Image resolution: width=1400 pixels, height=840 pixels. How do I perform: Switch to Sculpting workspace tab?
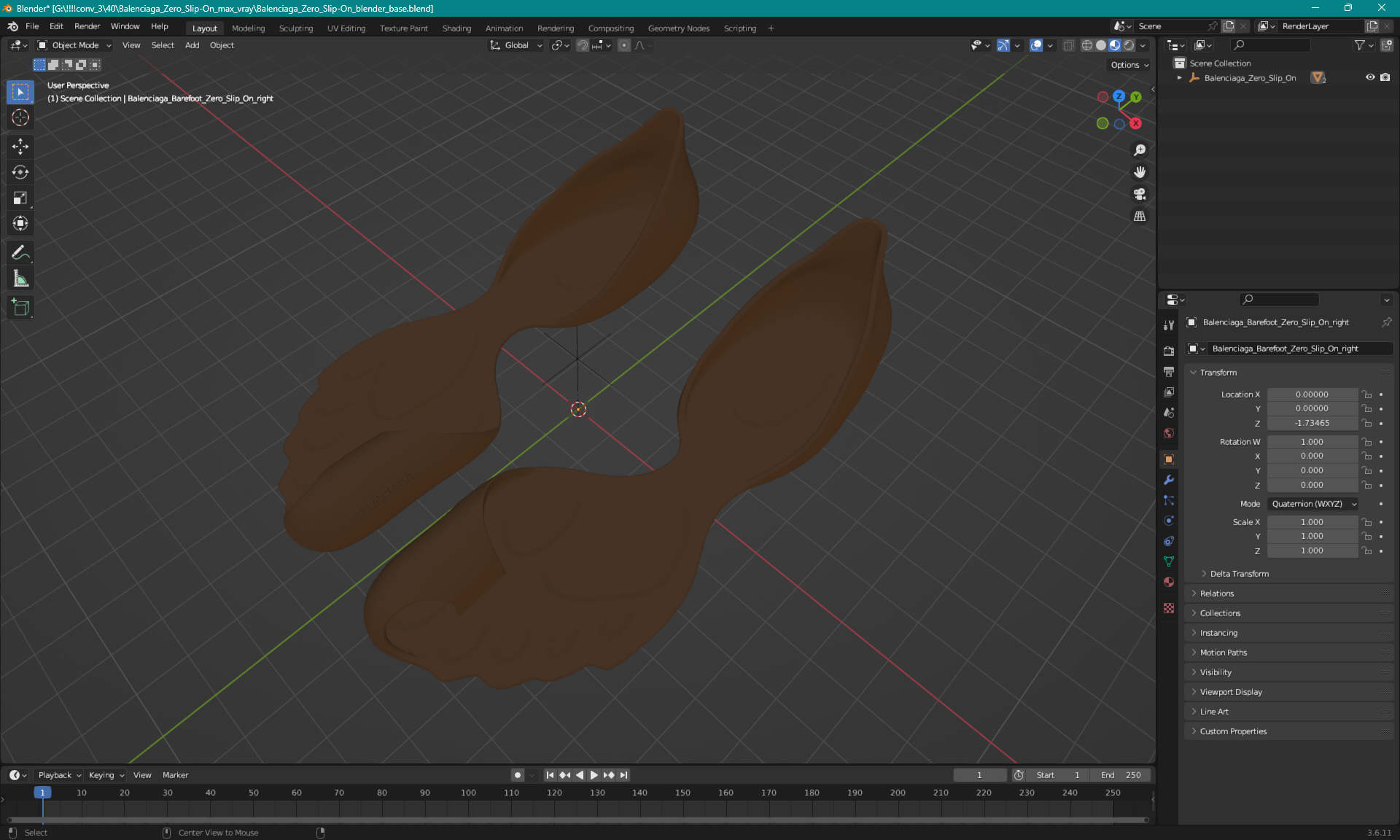pyautogui.click(x=295, y=28)
